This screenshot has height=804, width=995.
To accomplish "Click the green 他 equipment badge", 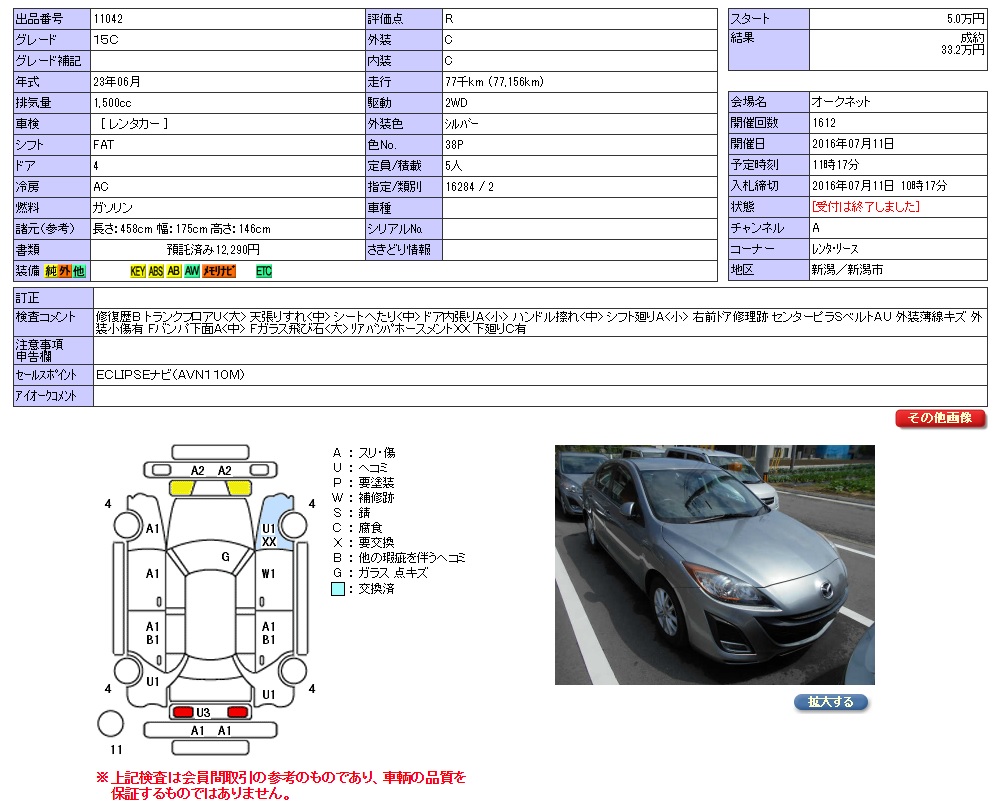I will [x=79, y=271].
